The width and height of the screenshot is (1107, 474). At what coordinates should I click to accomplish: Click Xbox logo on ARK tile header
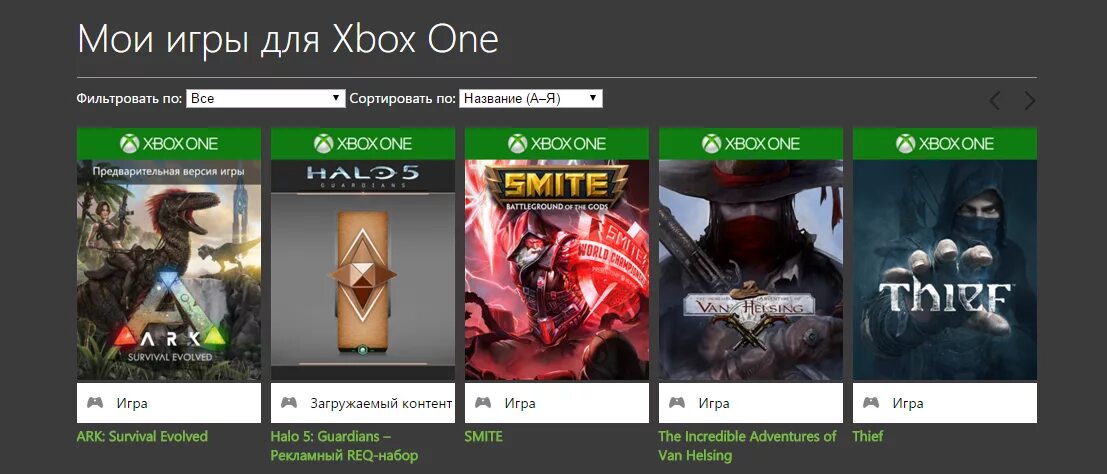pyautogui.click(x=129, y=143)
